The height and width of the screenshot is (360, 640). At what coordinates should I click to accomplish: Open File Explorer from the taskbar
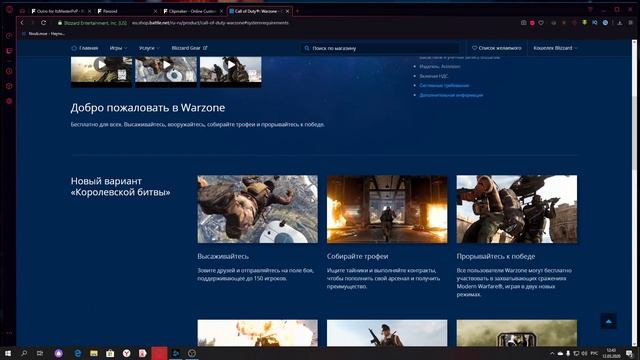(x=94, y=353)
